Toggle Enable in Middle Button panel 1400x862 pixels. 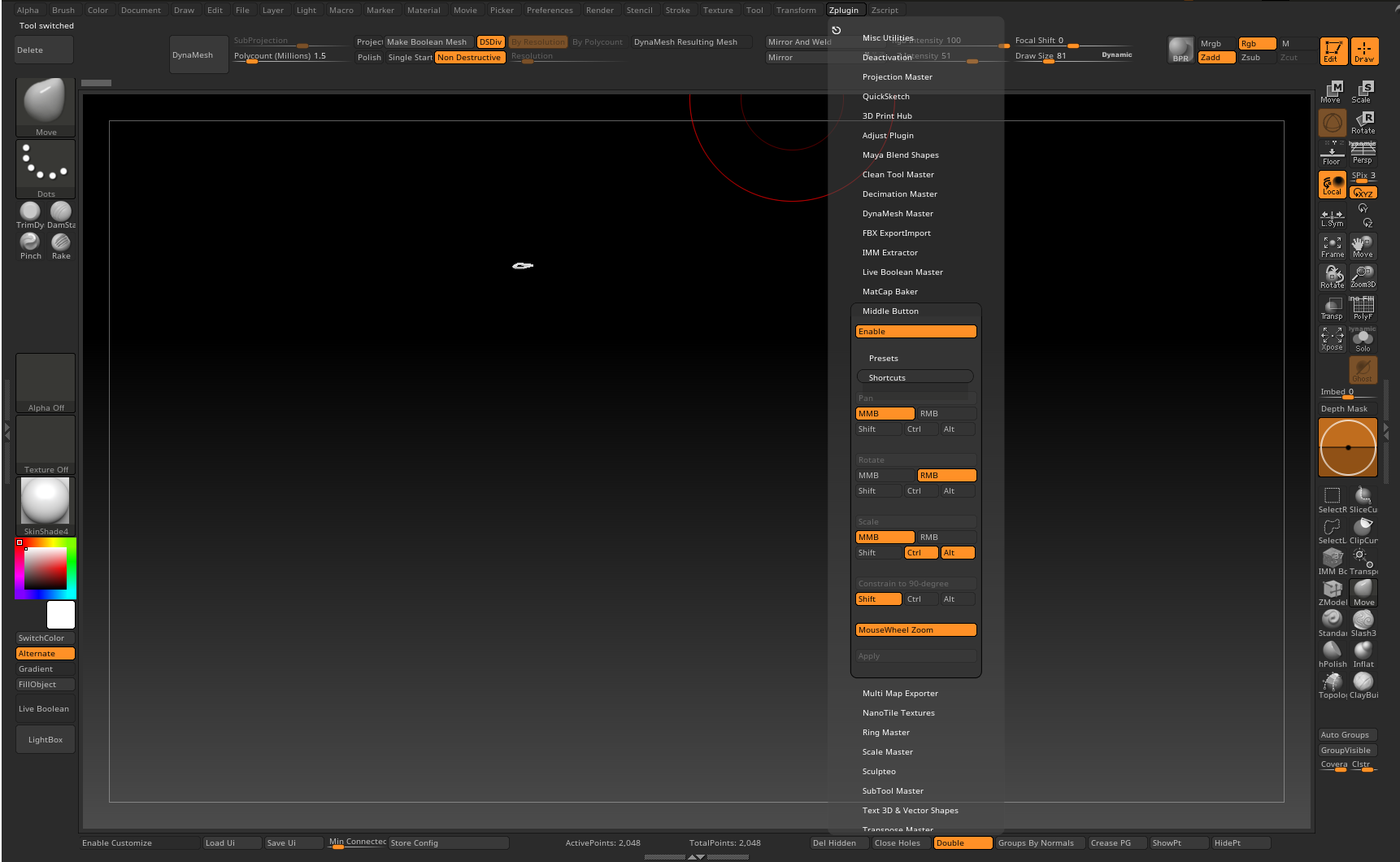(x=915, y=332)
